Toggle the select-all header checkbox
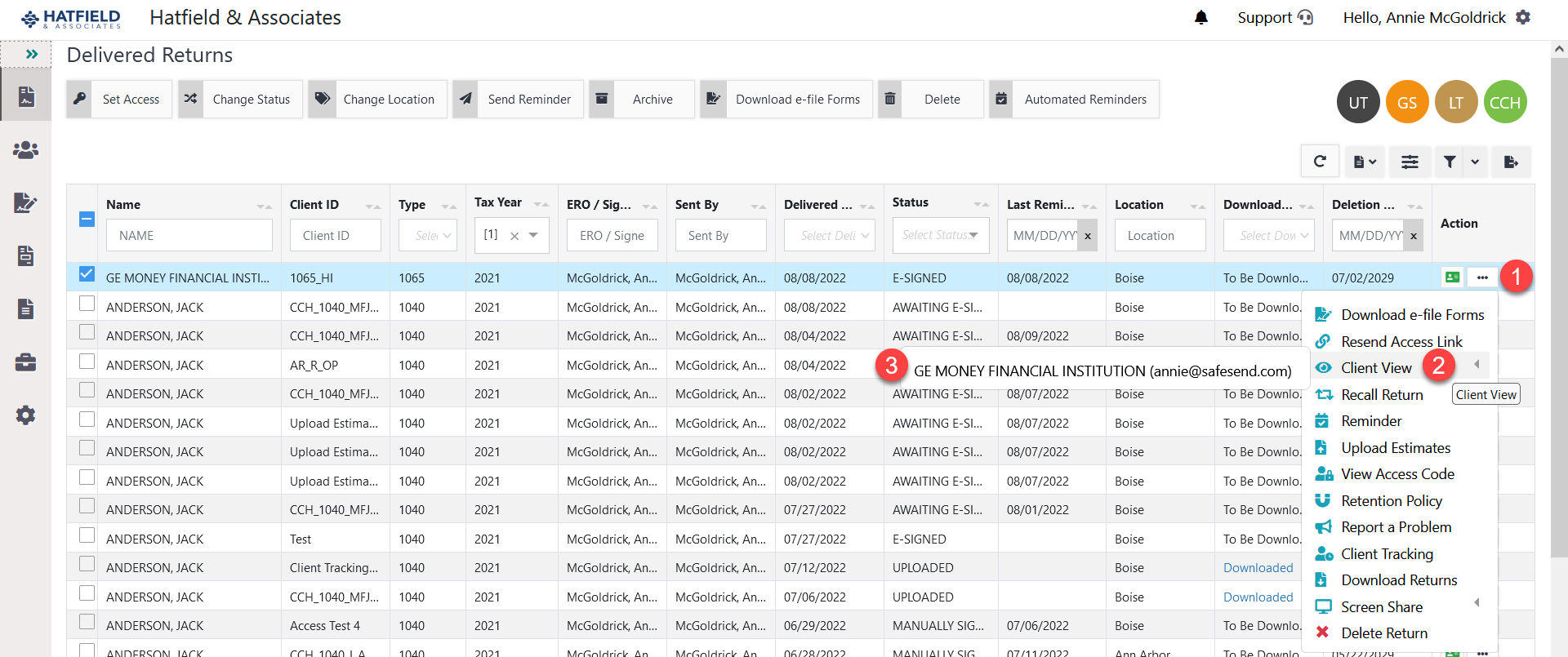This screenshot has width=1568, height=657. point(87,220)
